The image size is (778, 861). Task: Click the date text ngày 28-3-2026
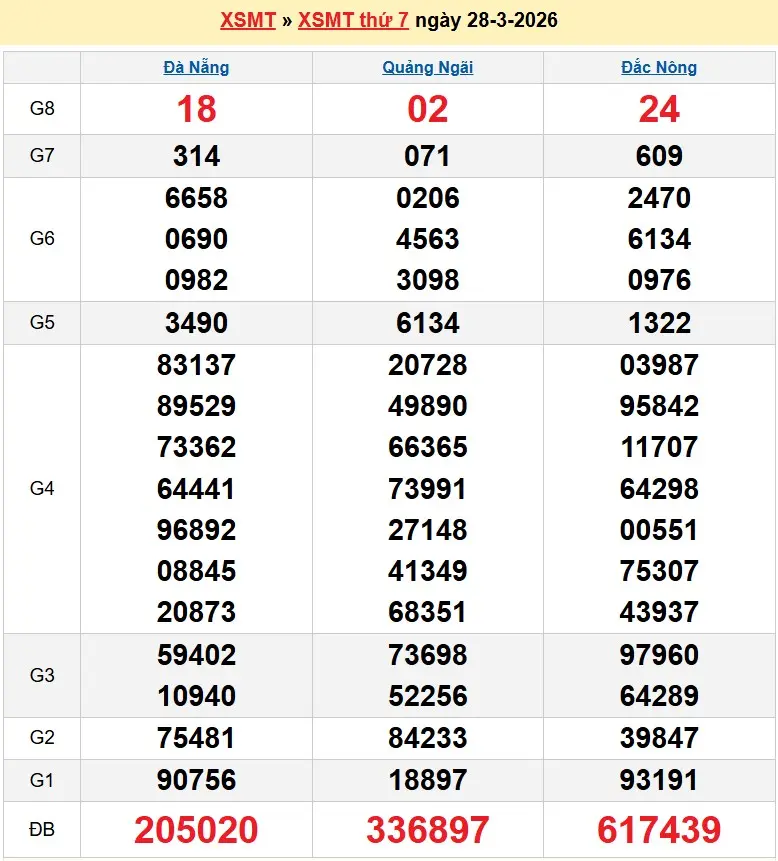click(x=486, y=20)
